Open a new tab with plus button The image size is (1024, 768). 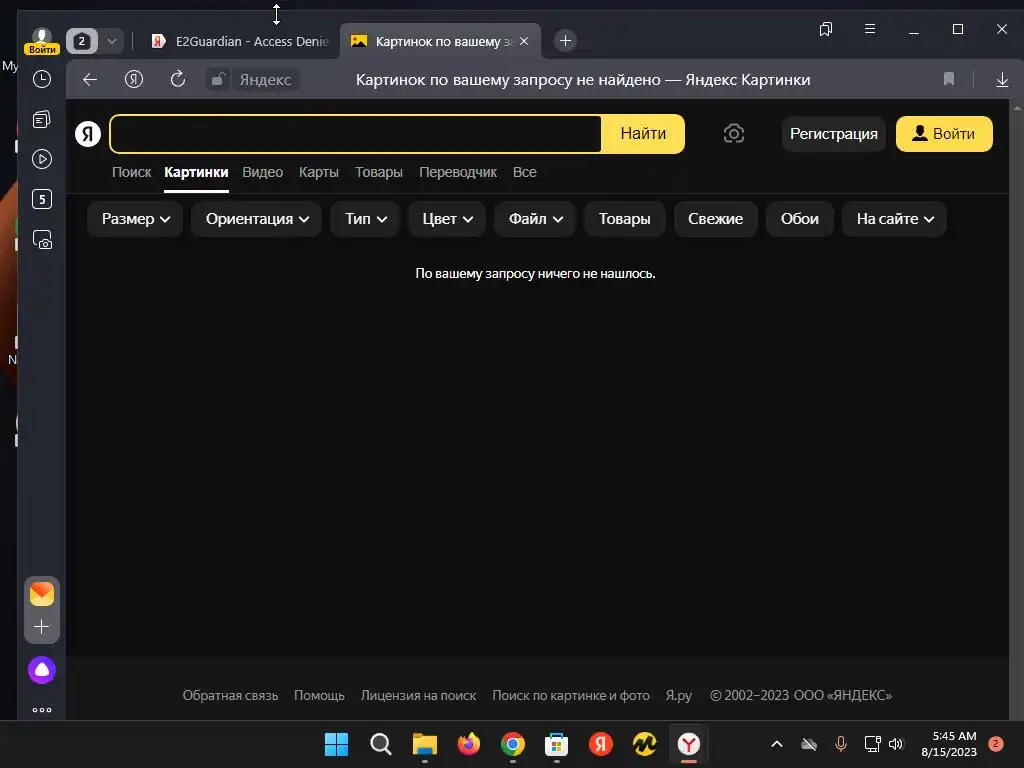pyautogui.click(x=566, y=41)
